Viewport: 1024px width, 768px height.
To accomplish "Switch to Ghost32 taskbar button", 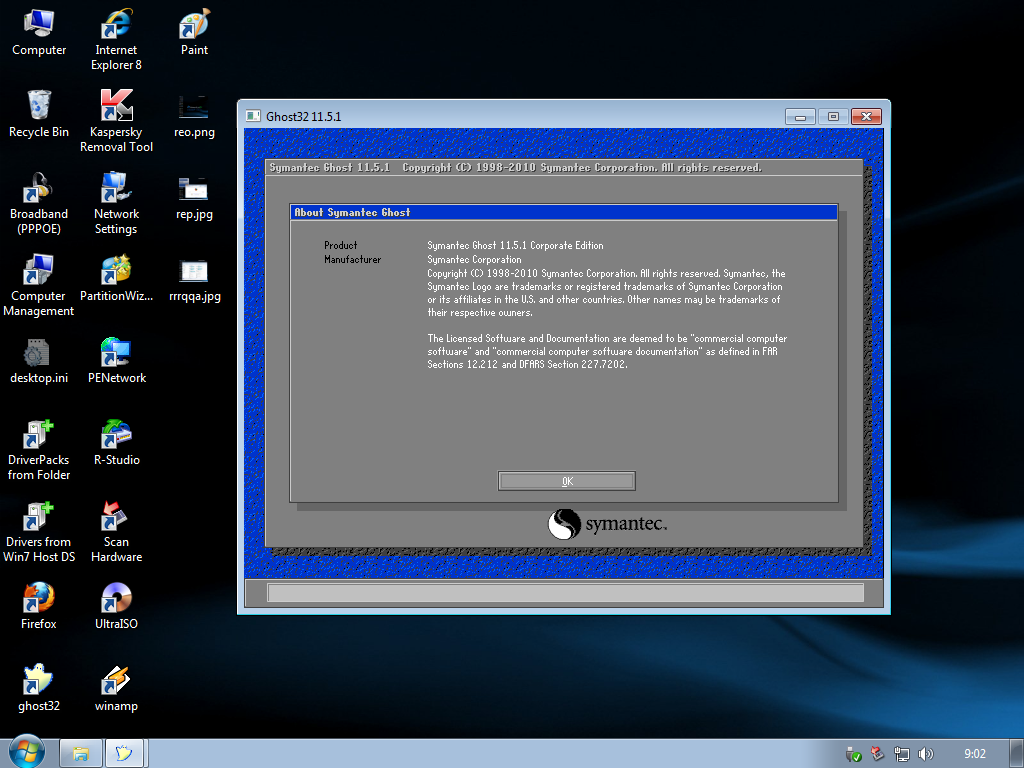I will [124, 754].
